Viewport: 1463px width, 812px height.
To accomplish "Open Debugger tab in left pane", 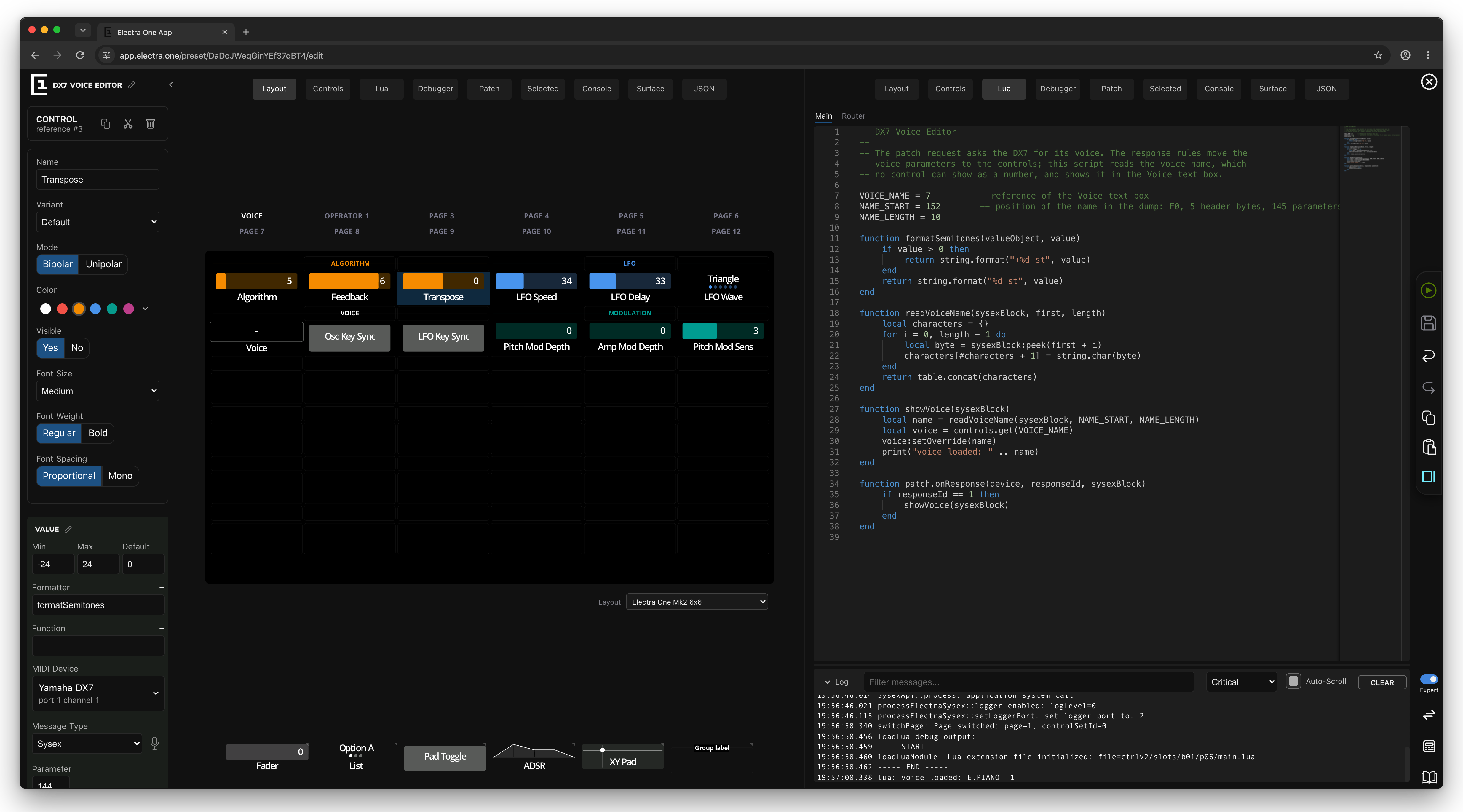I will pyautogui.click(x=435, y=89).
